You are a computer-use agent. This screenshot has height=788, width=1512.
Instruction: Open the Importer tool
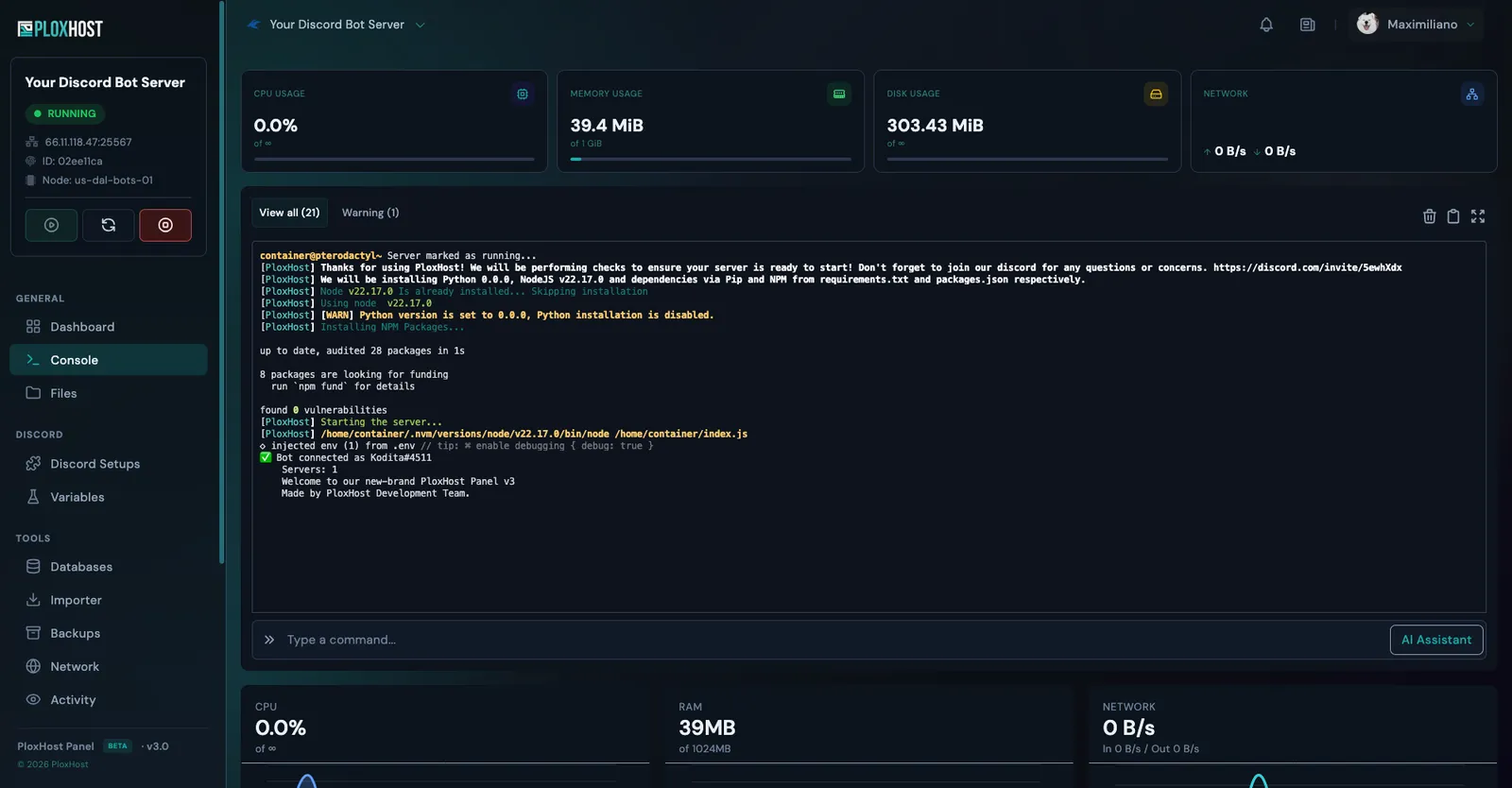(x=109, y=600)
